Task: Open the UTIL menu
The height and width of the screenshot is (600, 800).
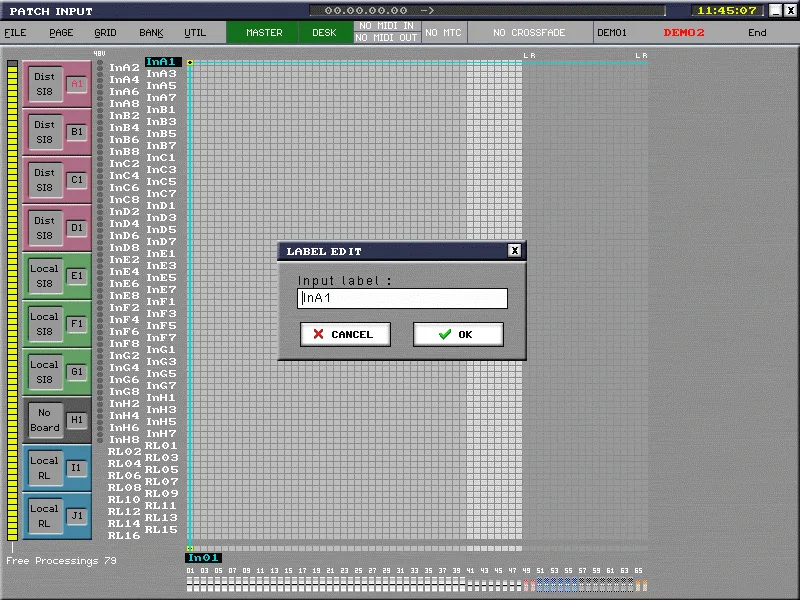Action: 195,33
